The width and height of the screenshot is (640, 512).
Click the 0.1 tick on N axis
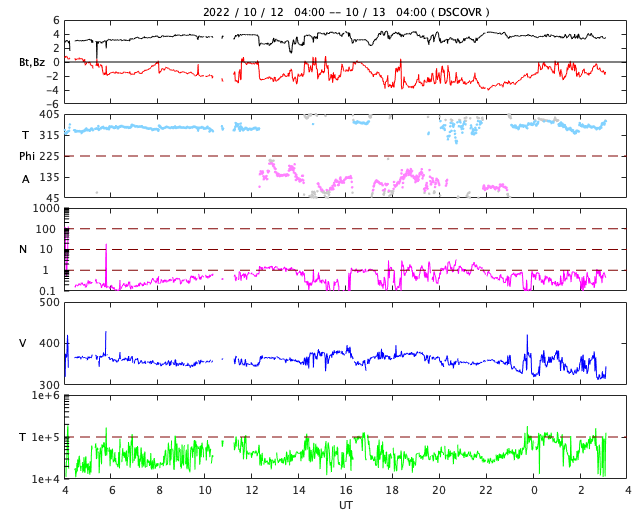[x=47, y=291]
